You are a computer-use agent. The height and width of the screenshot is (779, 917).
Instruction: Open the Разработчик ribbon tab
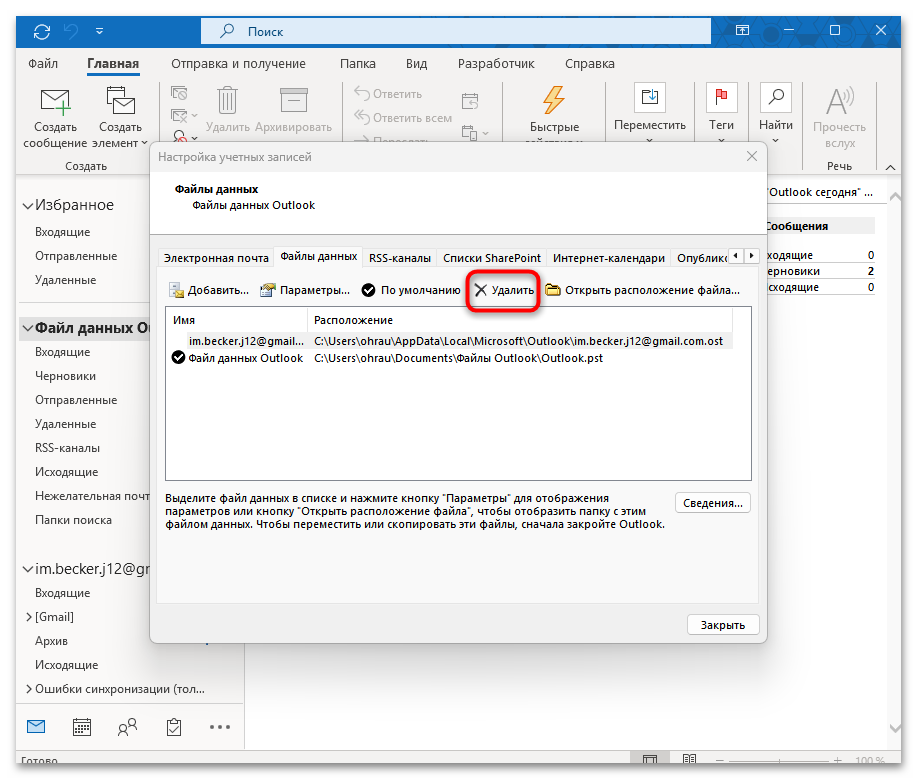496,63
